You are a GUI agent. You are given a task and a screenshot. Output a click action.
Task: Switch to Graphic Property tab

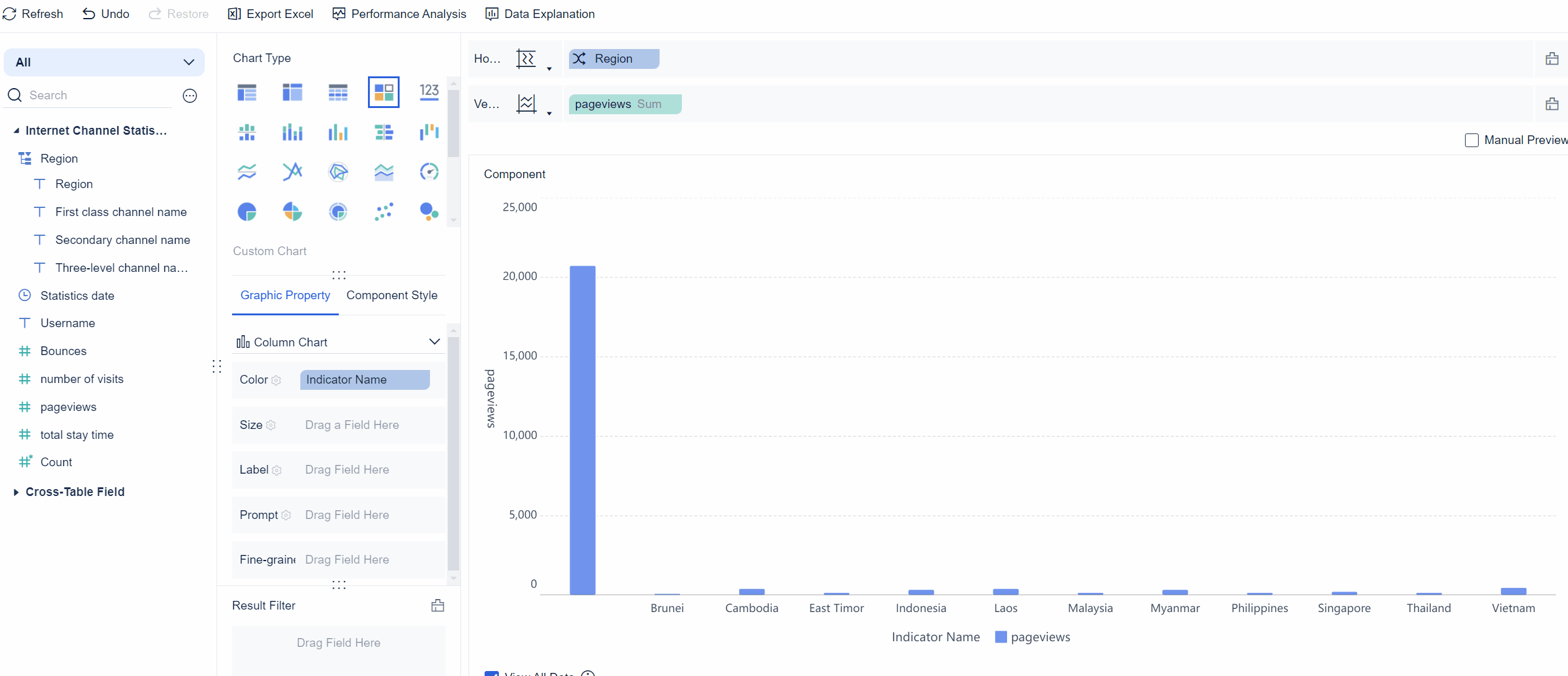coord(285,295)
